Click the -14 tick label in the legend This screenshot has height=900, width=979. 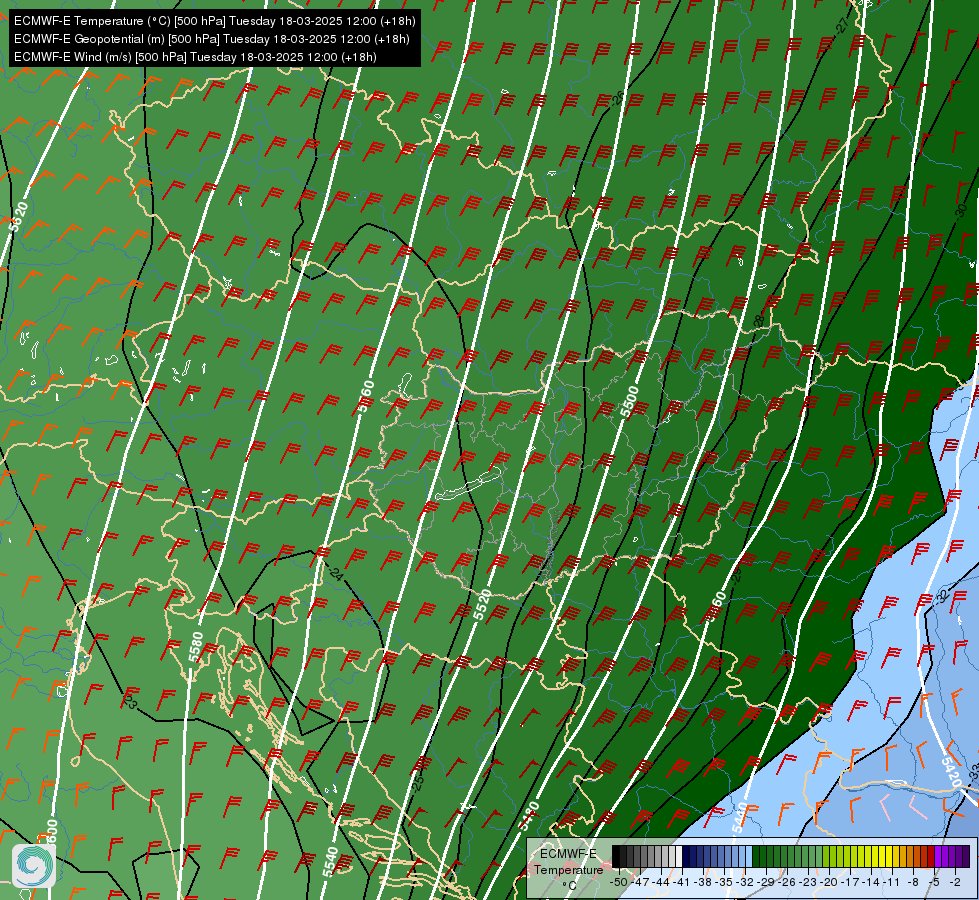tap(872, 882)
